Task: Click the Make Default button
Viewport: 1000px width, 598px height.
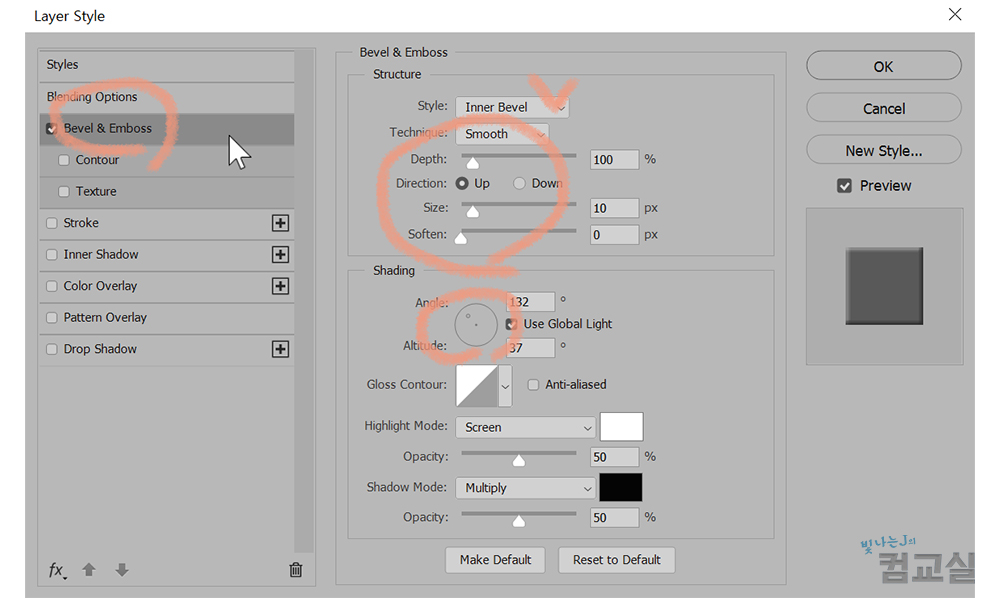Action: click(496, 560)
